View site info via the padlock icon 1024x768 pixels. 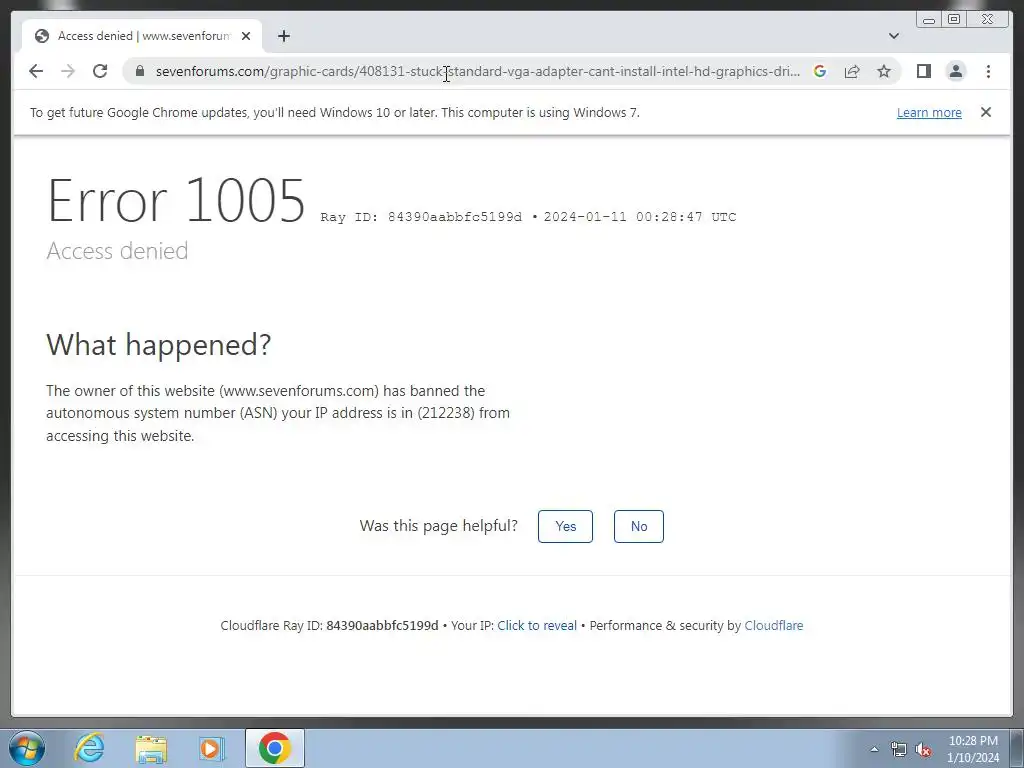click(140, 71)
